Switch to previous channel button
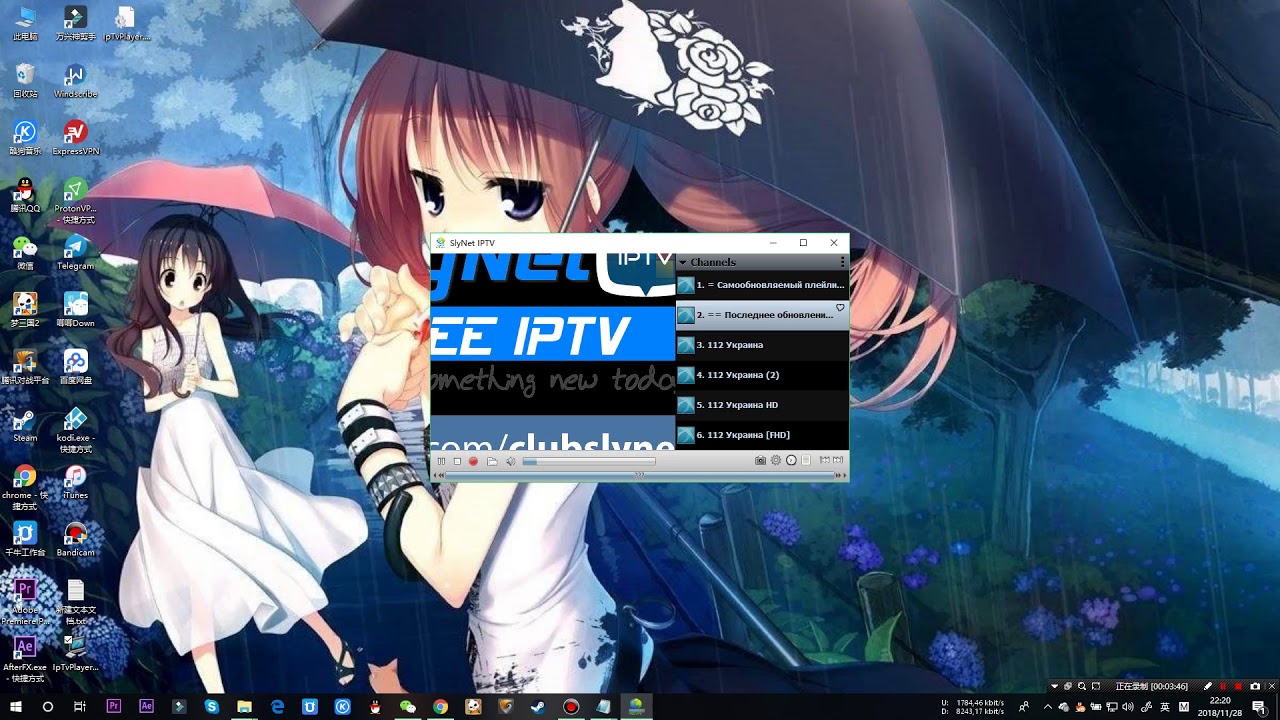The image size is (1280, 720). [x=825, y=460]
